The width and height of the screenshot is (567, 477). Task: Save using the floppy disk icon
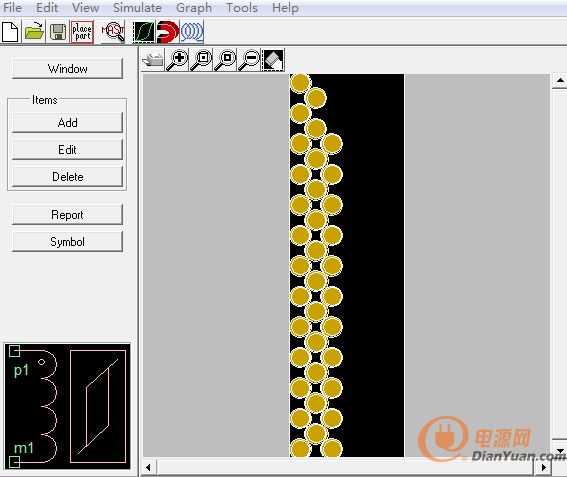(x=57, y=32)
